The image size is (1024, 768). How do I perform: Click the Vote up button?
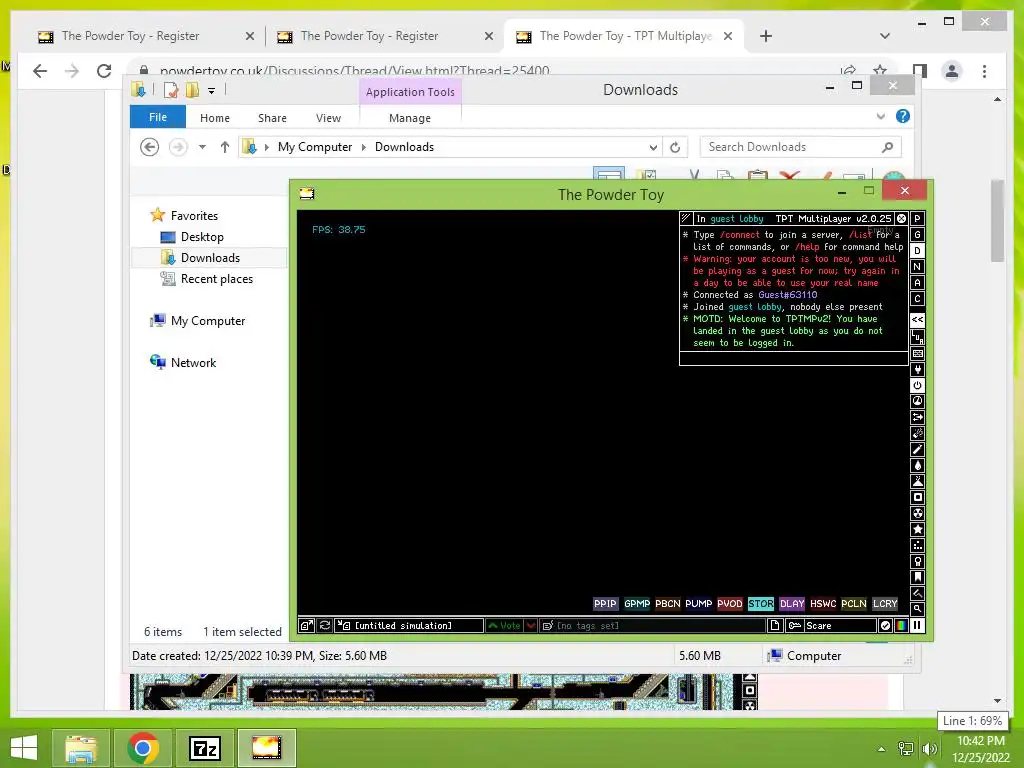(x=505, y=626)
